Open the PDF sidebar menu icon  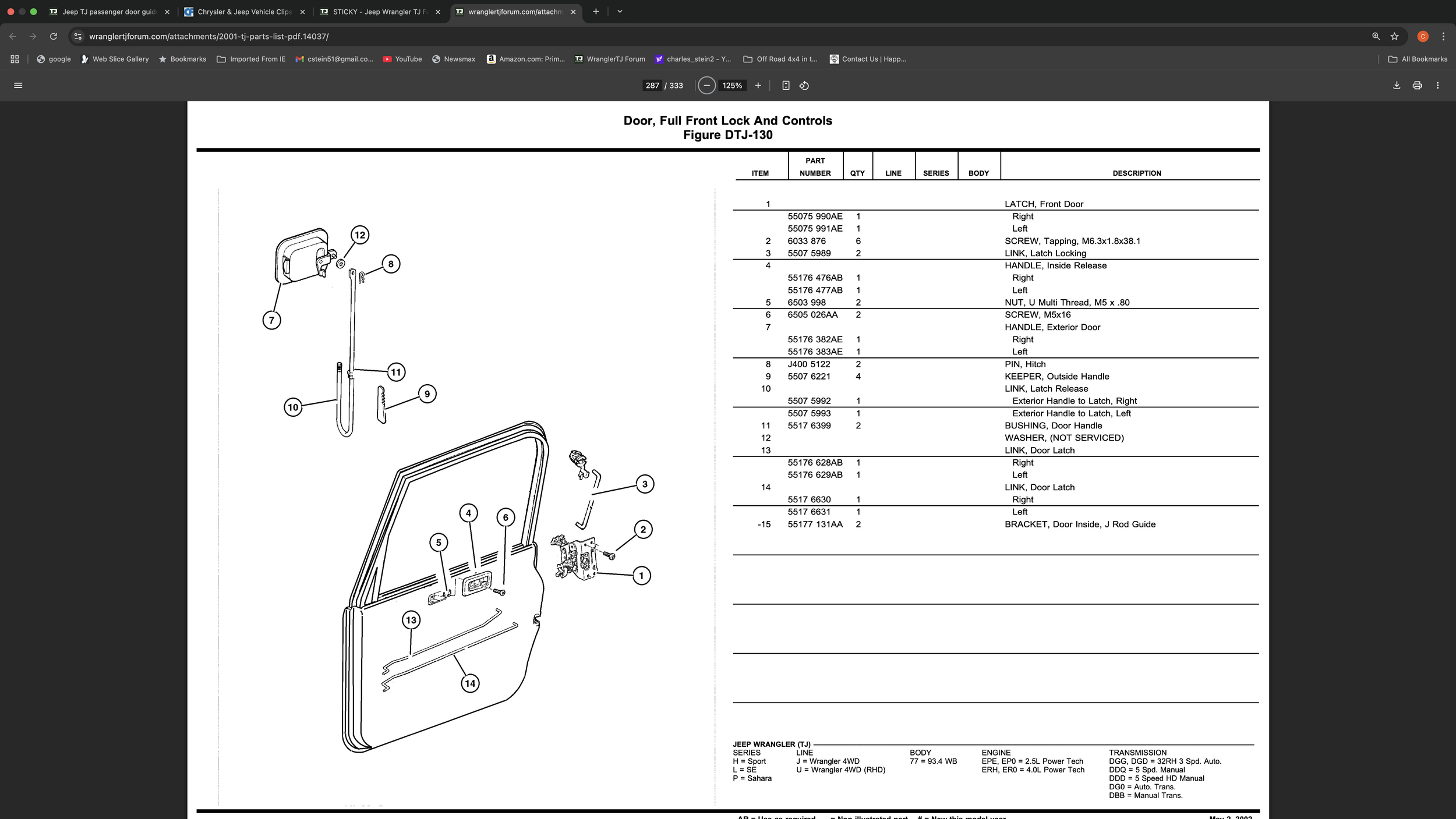(x=18, y=86)
